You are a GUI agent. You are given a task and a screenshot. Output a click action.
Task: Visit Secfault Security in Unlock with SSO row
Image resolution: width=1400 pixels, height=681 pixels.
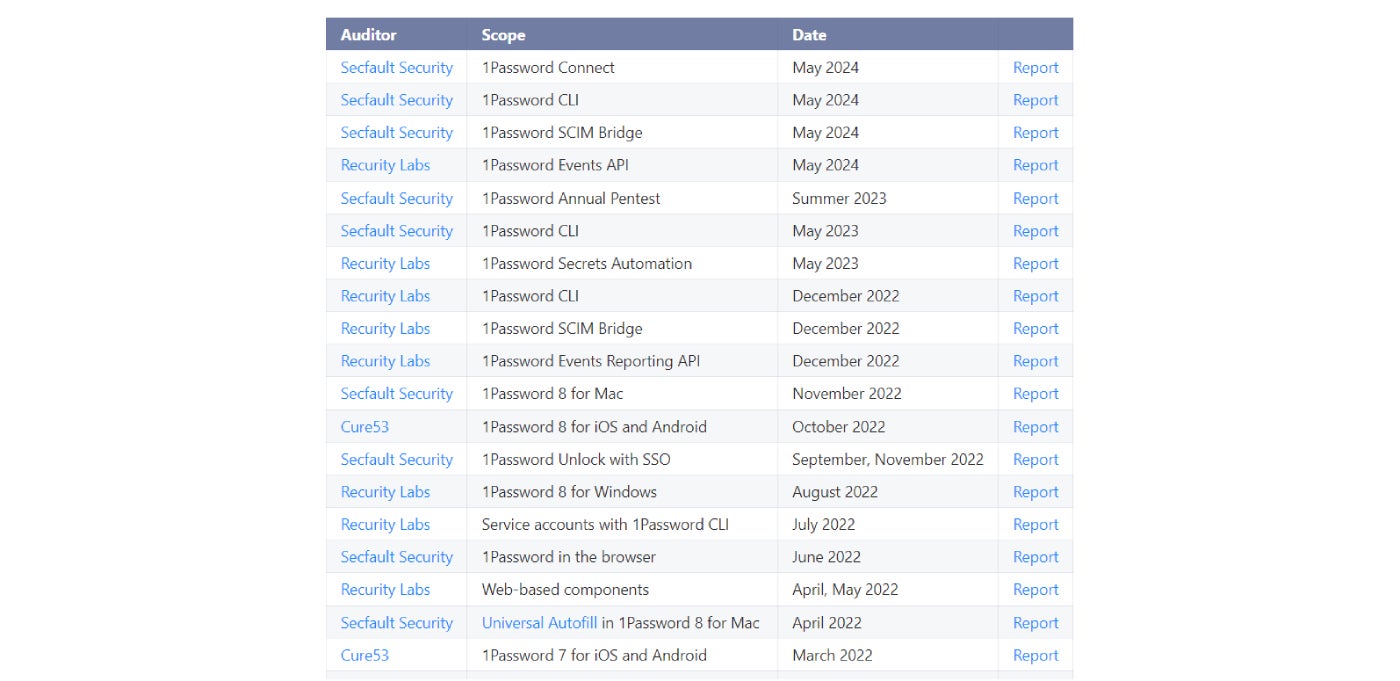coord(397,459)
